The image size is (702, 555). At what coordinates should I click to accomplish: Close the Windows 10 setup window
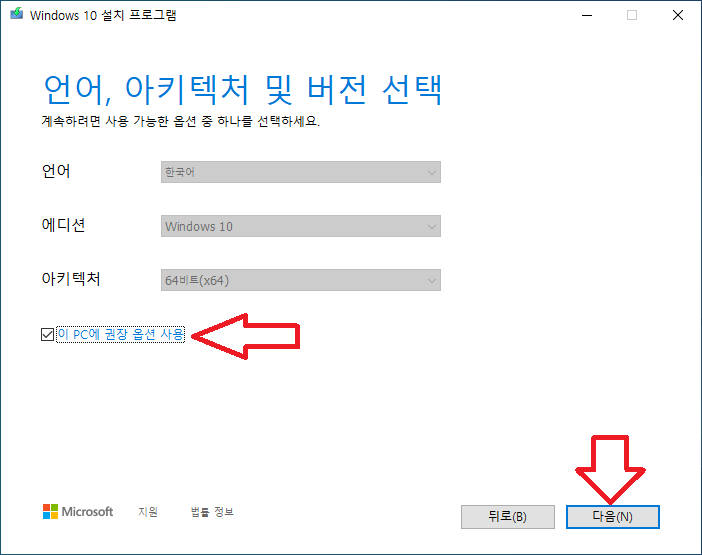click(x=678, y=15)
